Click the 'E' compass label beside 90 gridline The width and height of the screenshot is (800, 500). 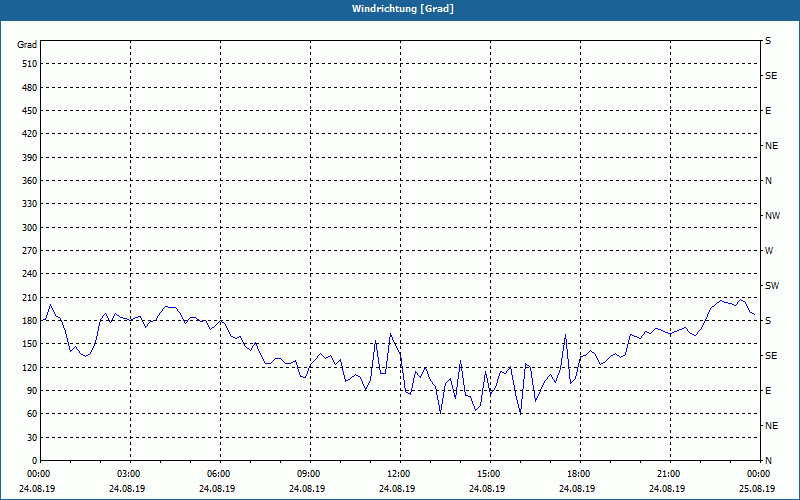(768, 390)
